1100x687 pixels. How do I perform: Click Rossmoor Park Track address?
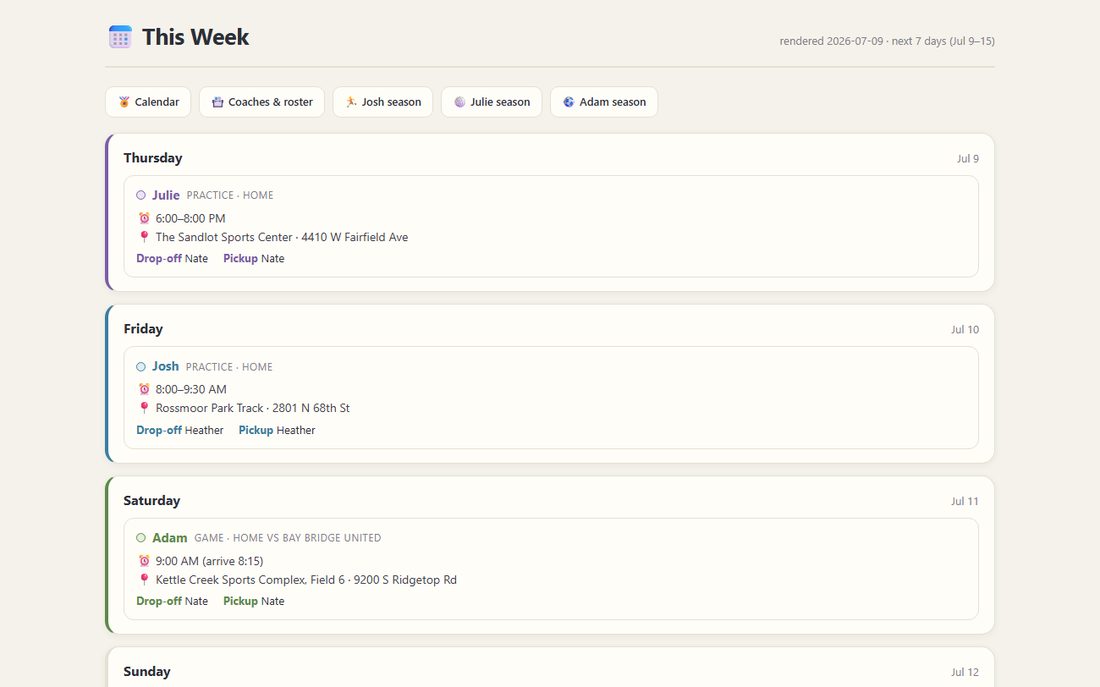[253, 408]
